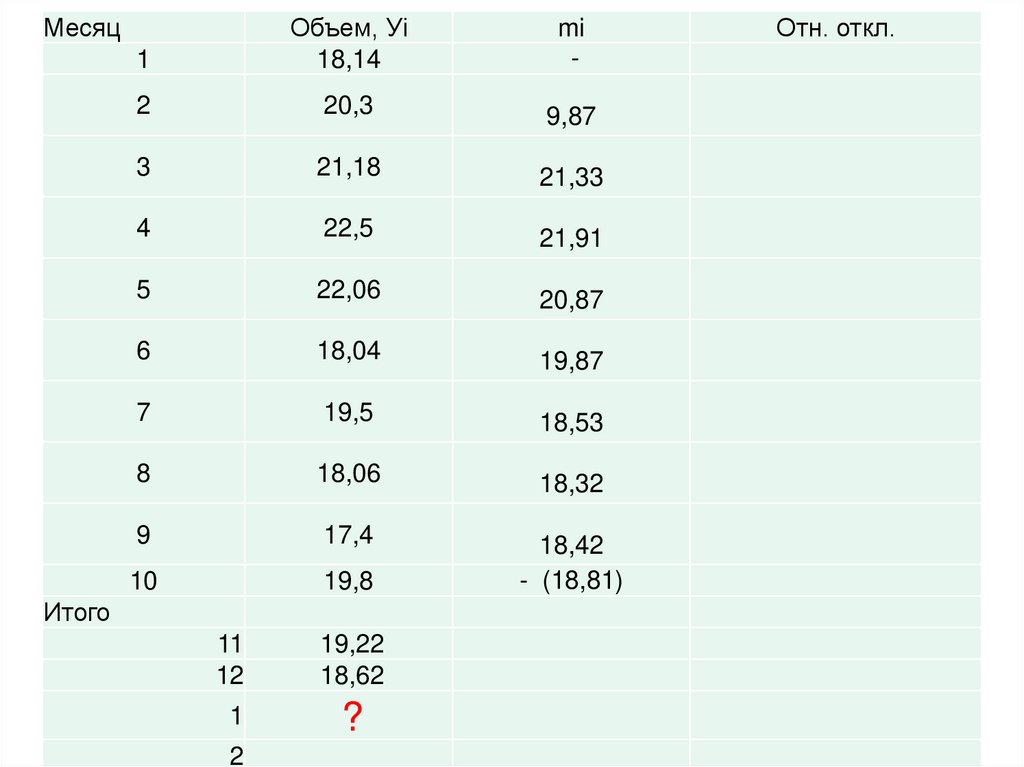Image resolution: width=1024 pixels, height=767 pixels.
Task: Select the cell containing 21,18
Action: click(349, 167)
